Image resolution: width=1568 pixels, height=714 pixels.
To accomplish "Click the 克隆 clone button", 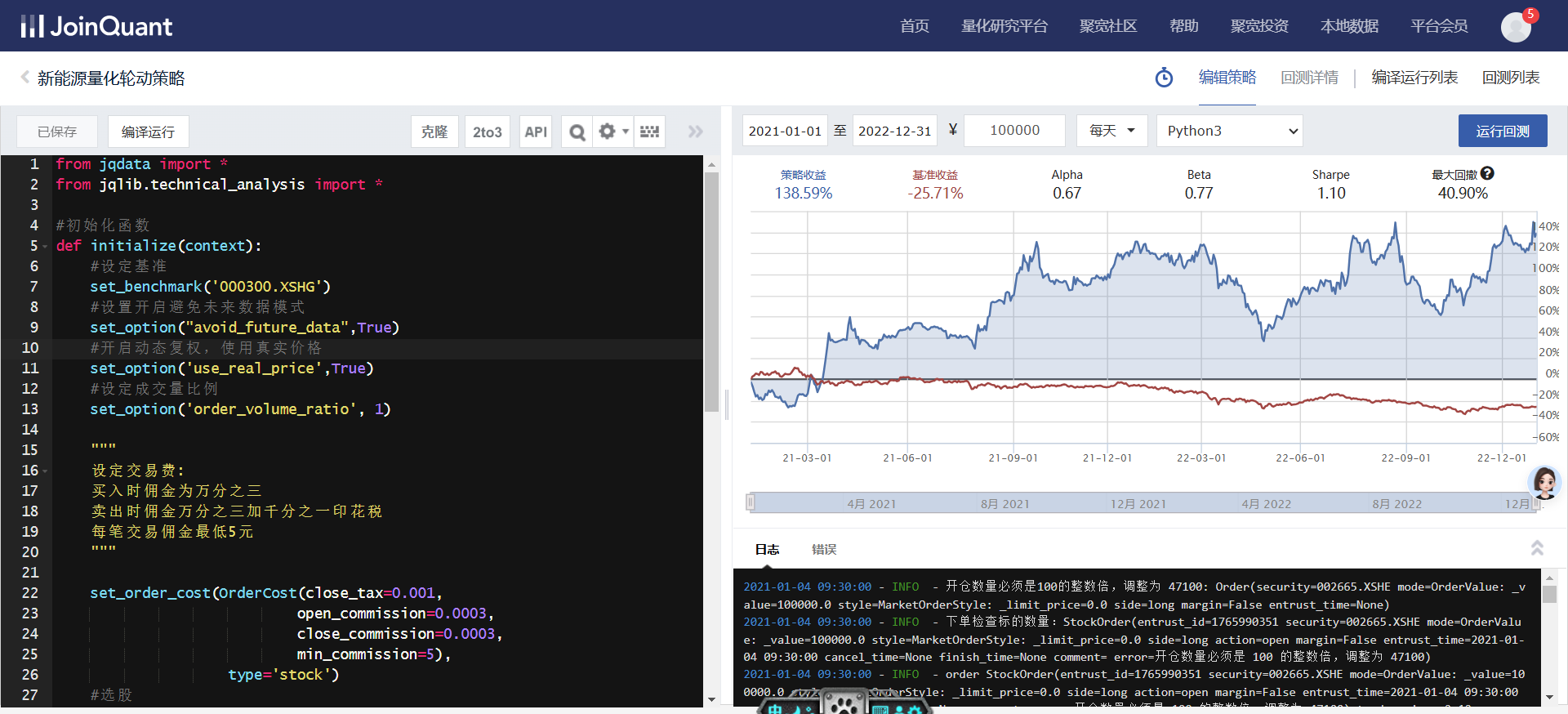I will tap(434, 132).
